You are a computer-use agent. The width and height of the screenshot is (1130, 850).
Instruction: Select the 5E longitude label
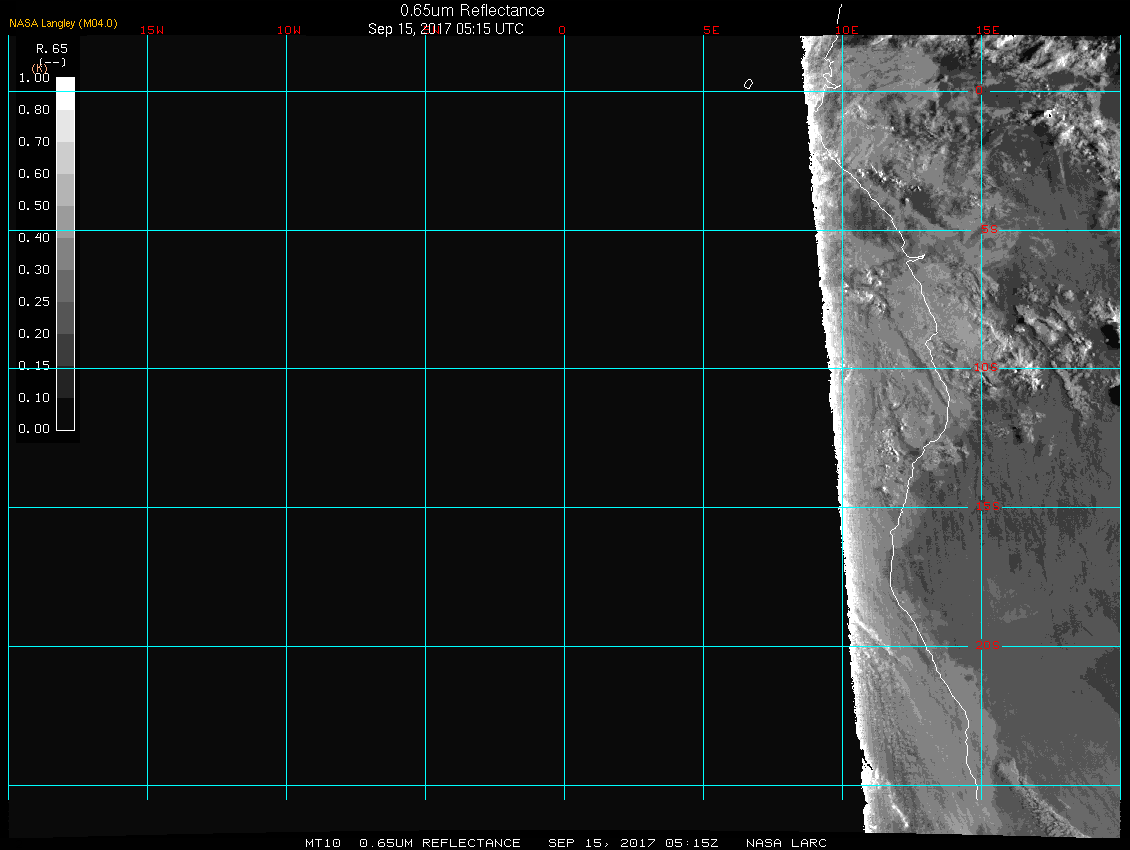click(x=711, y=30)
